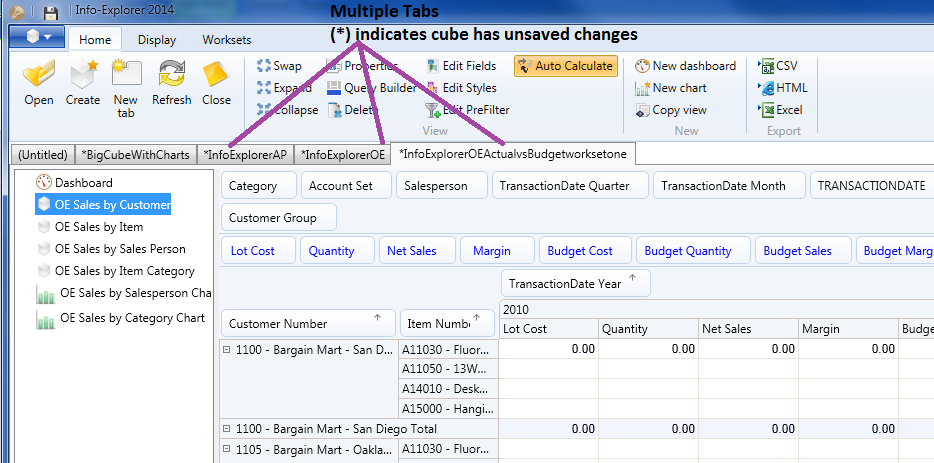Collapse the 1105 Bargain Mart Oakland row
The image size is (934, 463).
[x=227, y=450]
